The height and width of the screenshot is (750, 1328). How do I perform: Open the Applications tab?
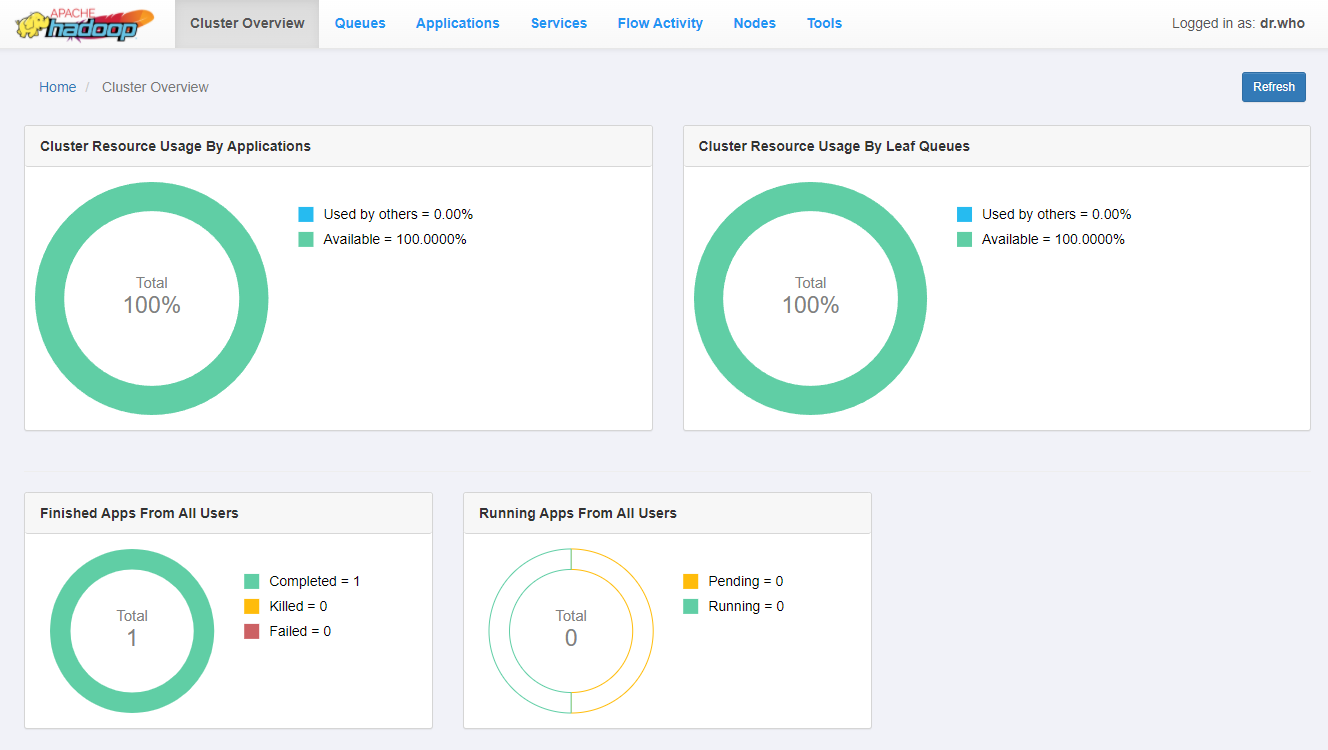click(x=458, y=23)
